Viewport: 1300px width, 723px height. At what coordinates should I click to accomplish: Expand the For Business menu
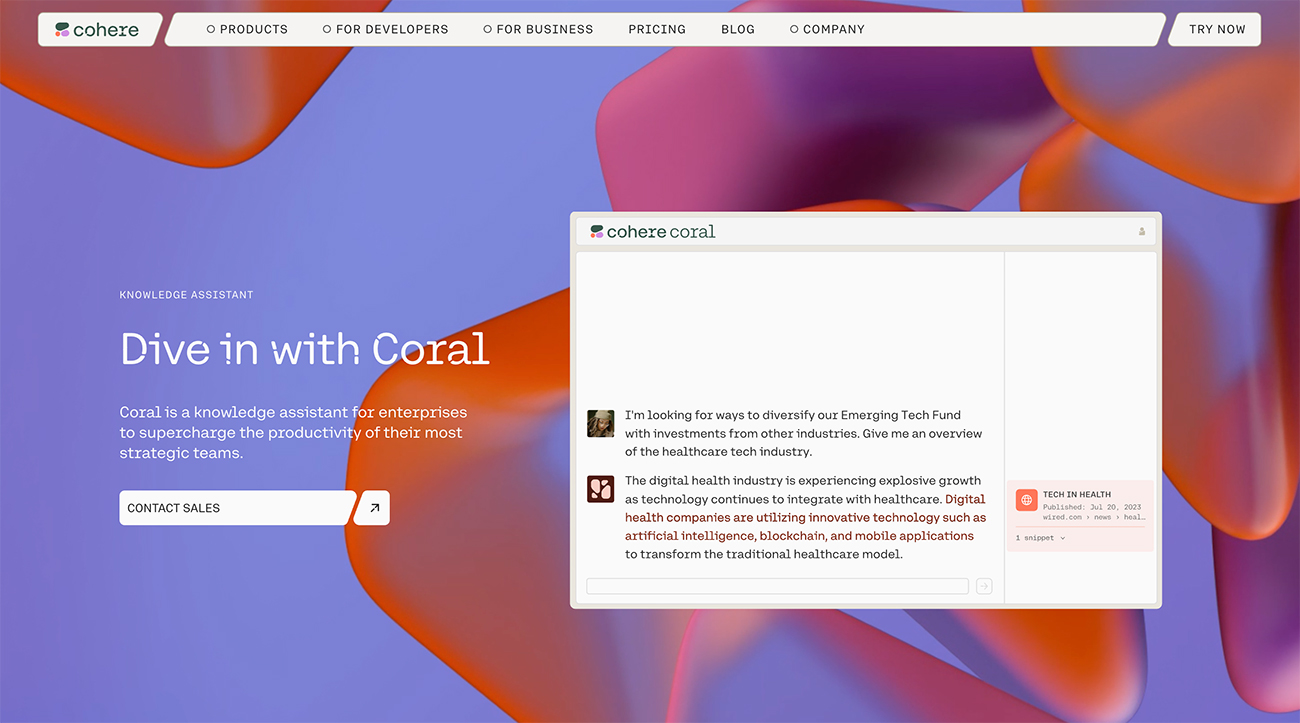pyautogui.click(x=538, y=30)
